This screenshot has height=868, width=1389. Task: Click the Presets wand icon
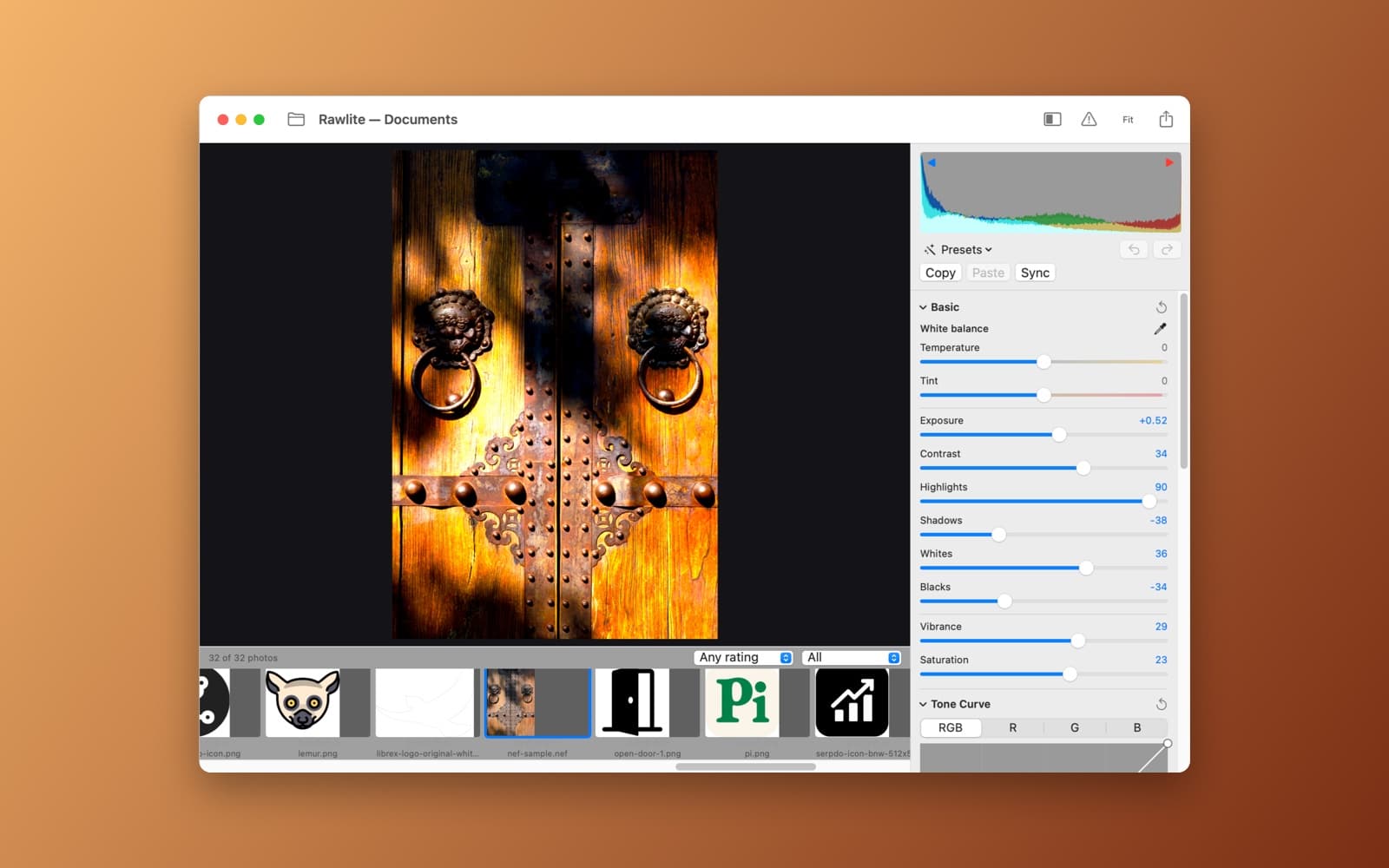tap(930, 250)
